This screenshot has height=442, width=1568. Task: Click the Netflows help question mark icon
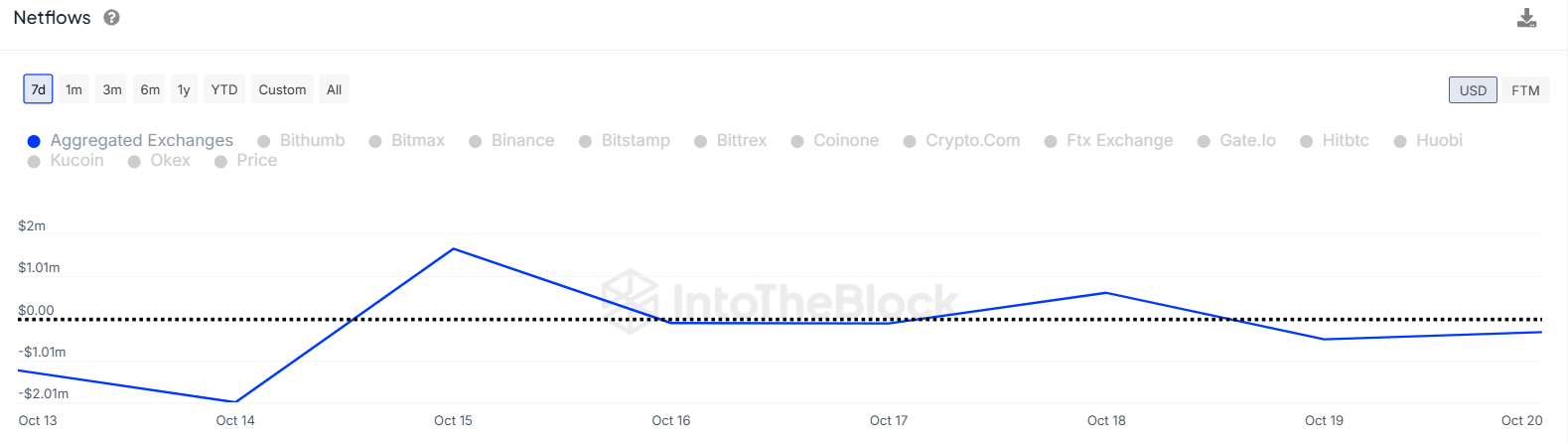tap(112, 18)
